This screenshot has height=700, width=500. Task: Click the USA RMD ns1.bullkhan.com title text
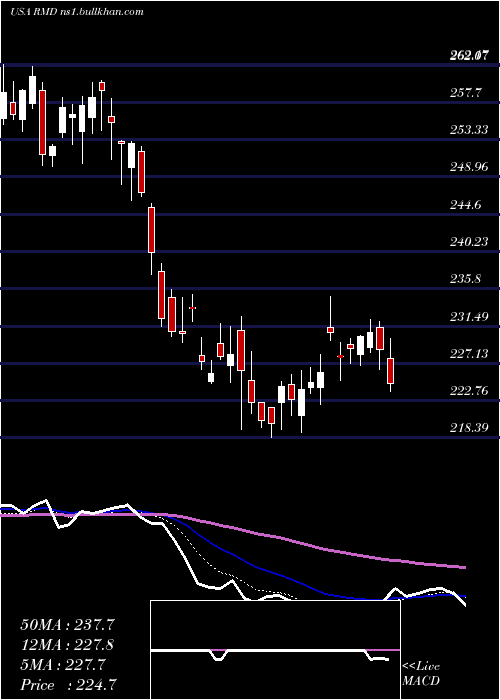click(76, 12)
